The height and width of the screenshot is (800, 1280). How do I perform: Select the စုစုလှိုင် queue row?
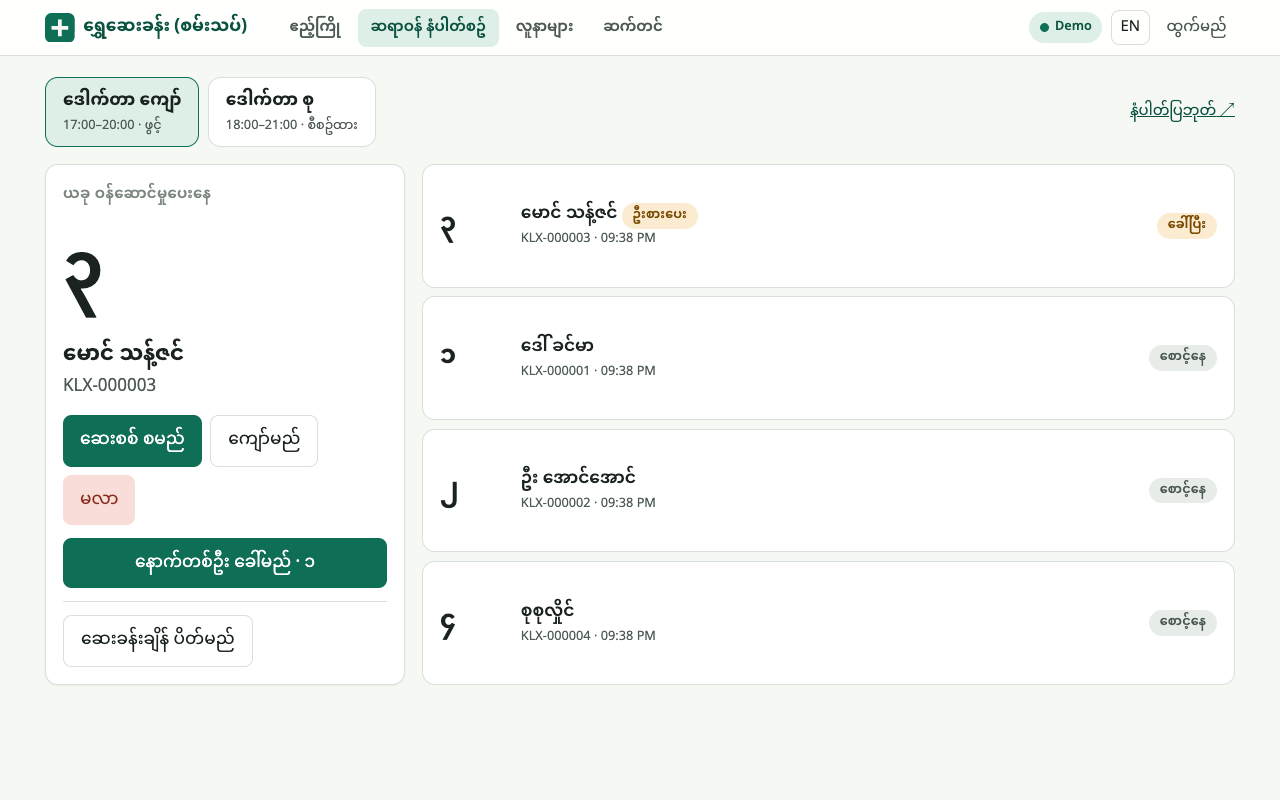pyautogui.click(x=828, y=623)
